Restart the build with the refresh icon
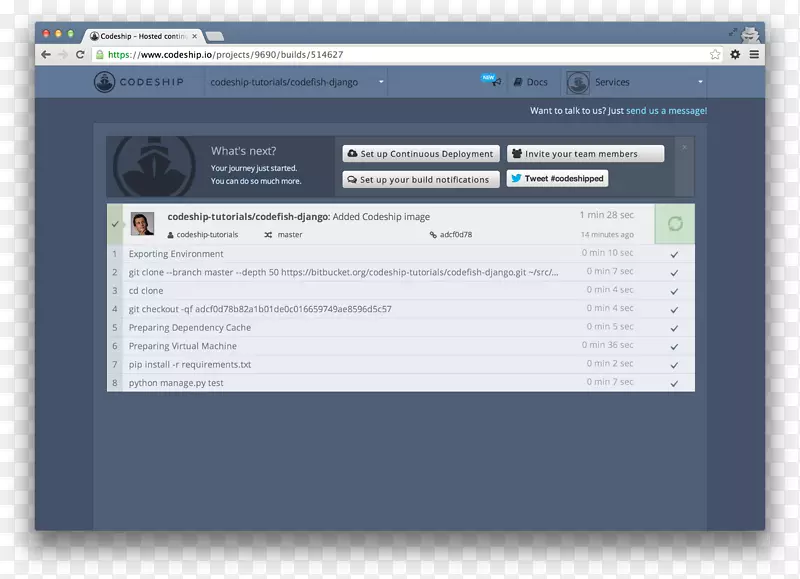The height and width of the screenshot is (579, 800). [675, 224]
